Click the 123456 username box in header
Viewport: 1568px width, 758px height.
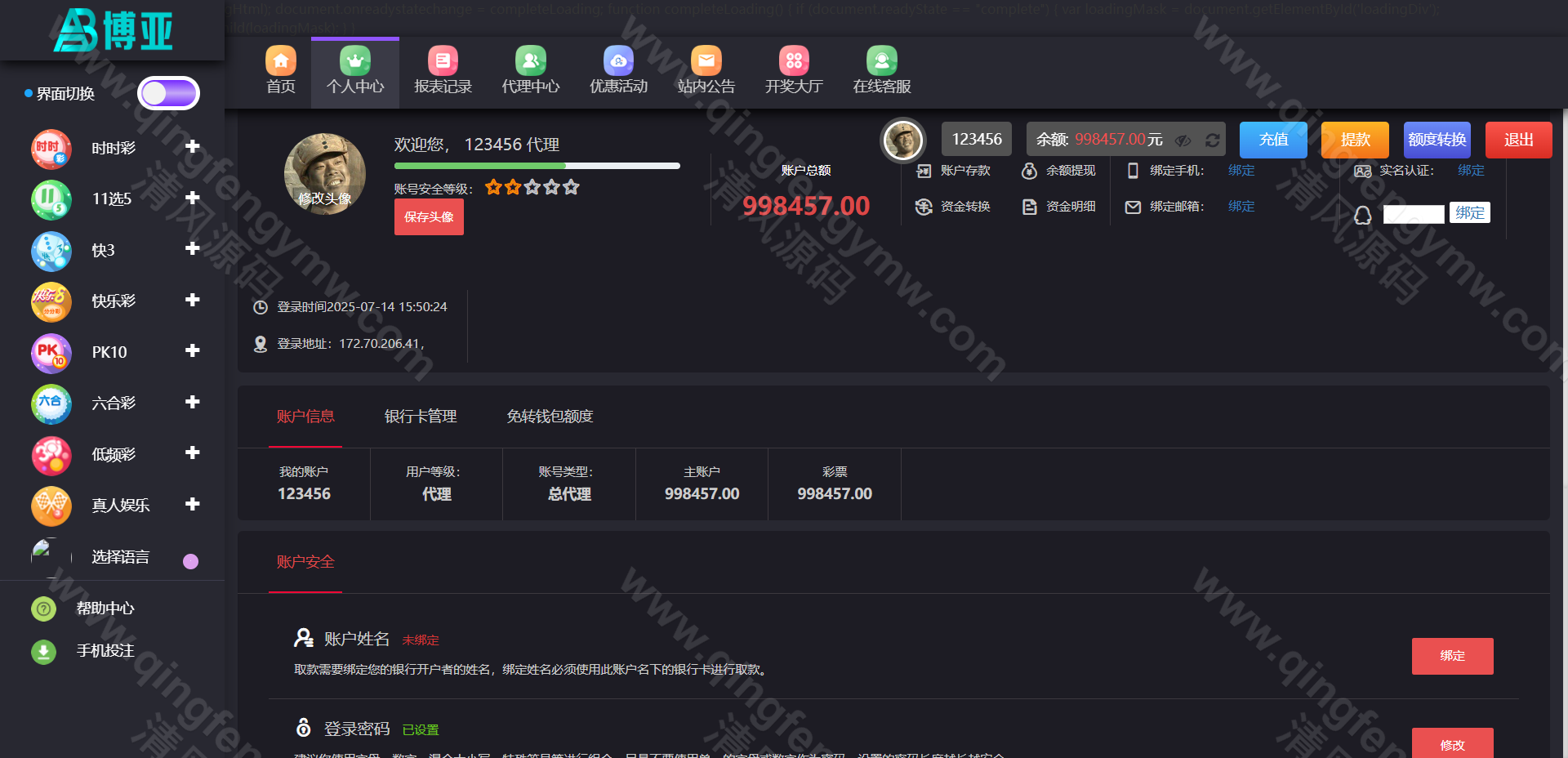coord(977,140)
